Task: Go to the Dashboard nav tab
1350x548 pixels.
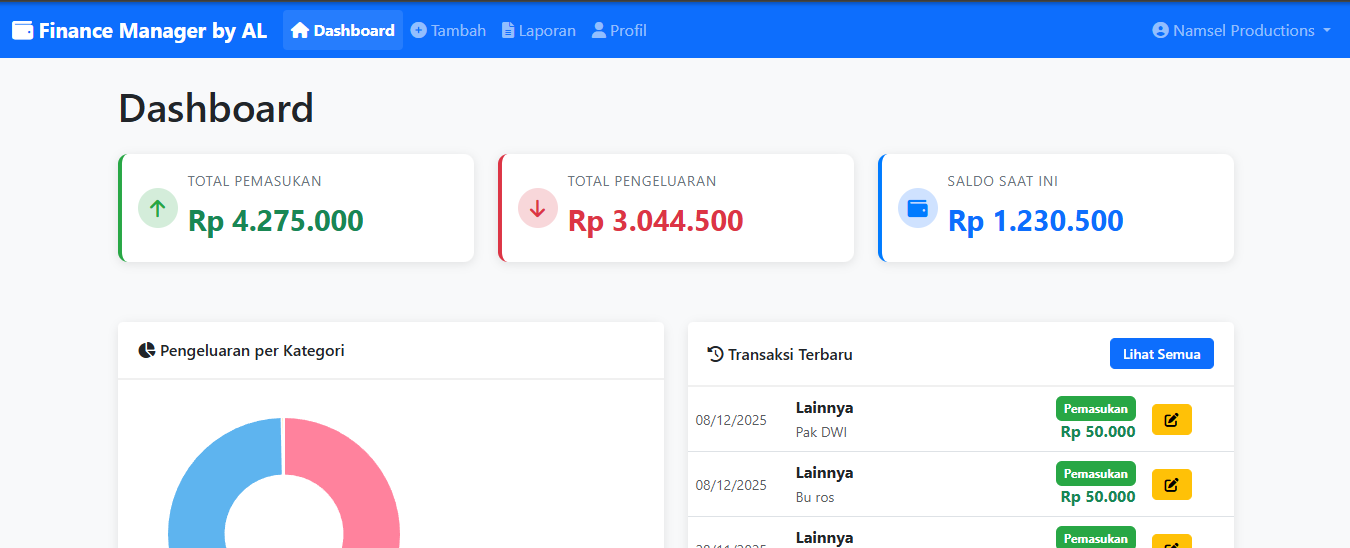Action: [x=343, y=30]
